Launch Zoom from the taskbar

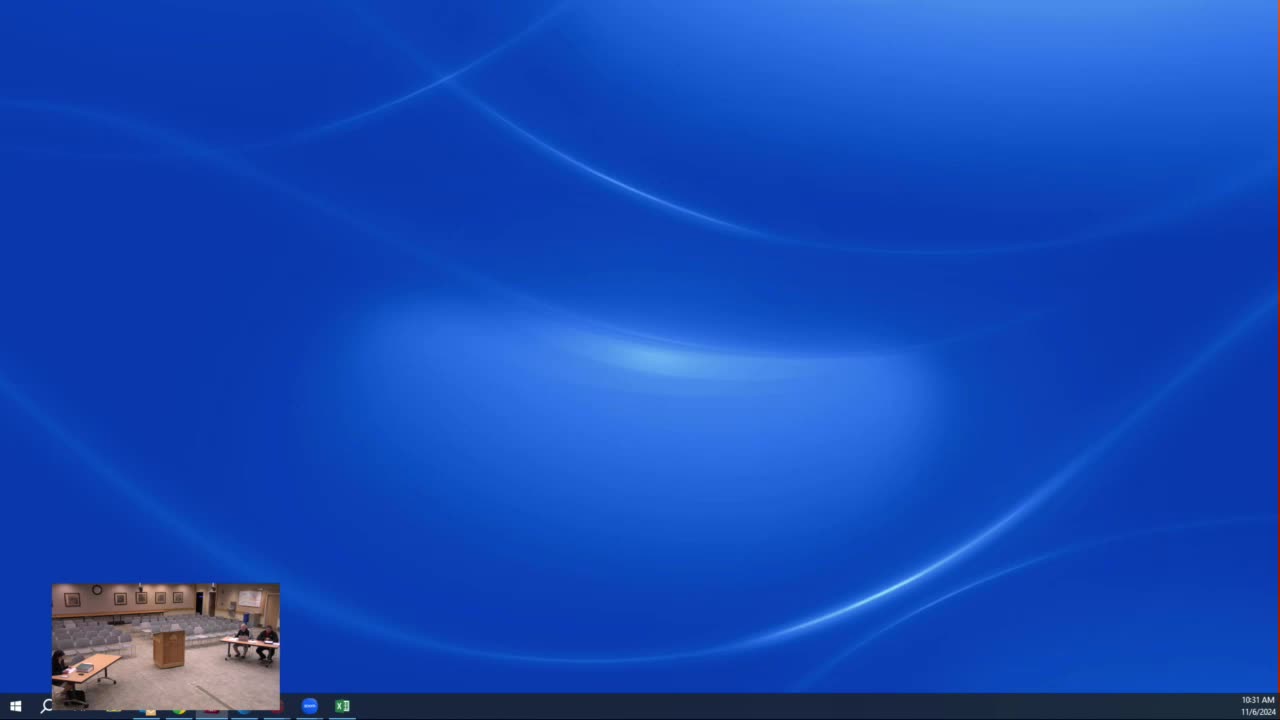click(x=309, y=706)
